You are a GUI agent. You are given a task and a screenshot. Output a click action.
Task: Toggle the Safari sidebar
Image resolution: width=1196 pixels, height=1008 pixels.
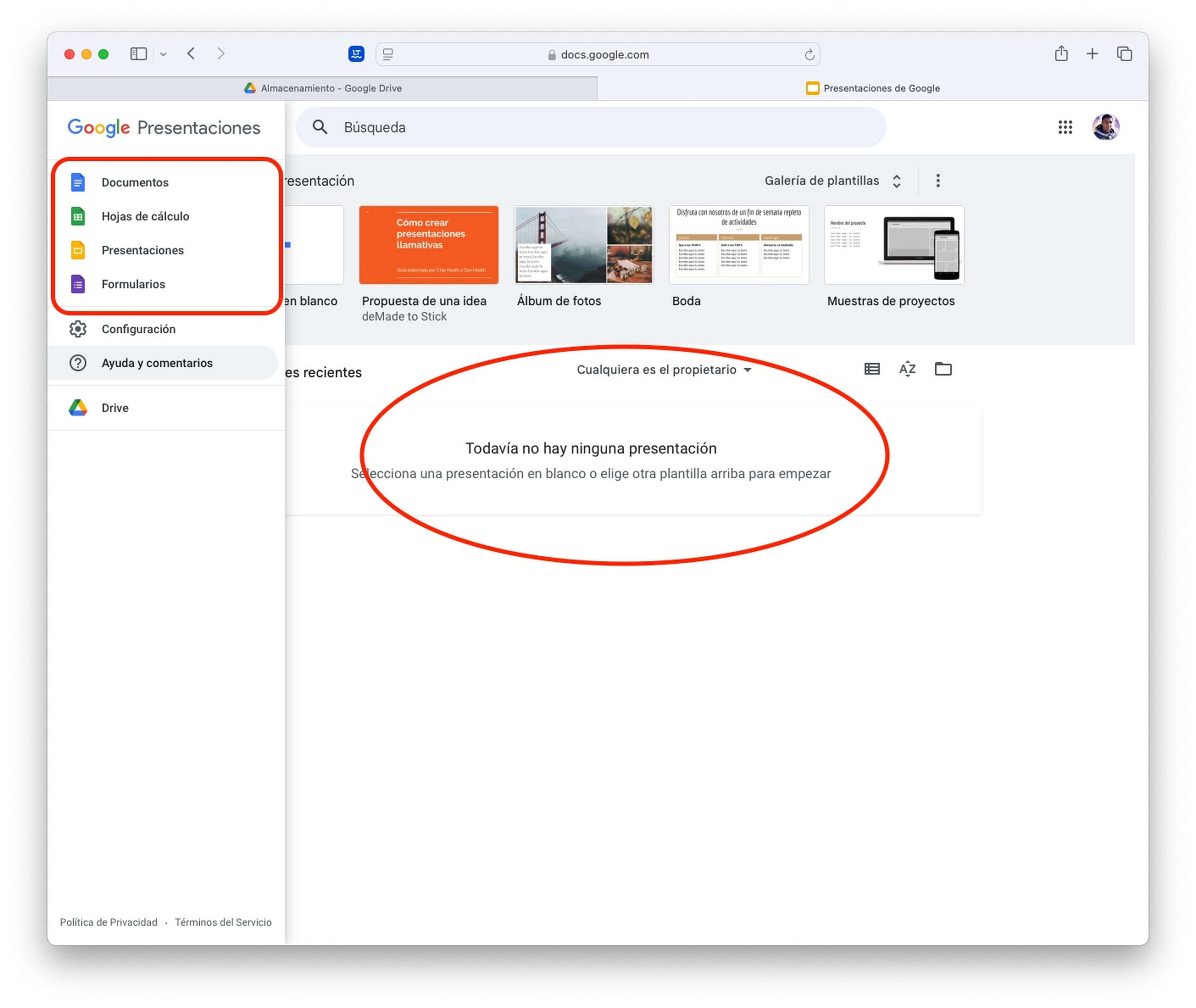click(139, 54)
